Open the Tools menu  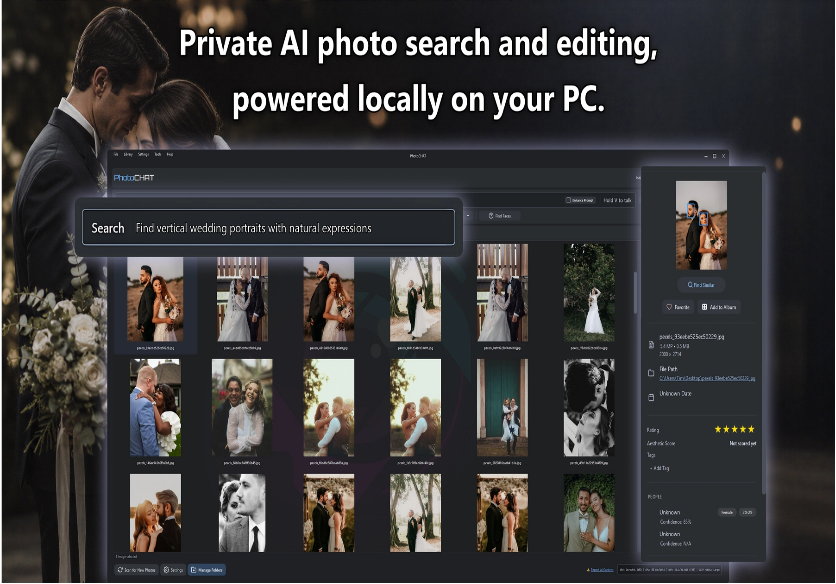(x=158, y=155)
